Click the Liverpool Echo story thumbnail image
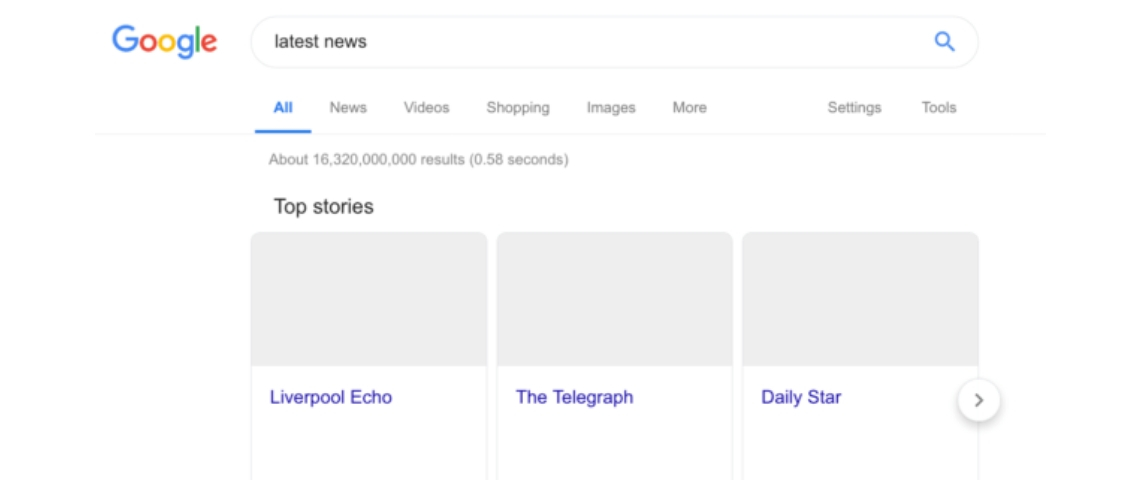Screen dimensions: 1140x480 368,299
